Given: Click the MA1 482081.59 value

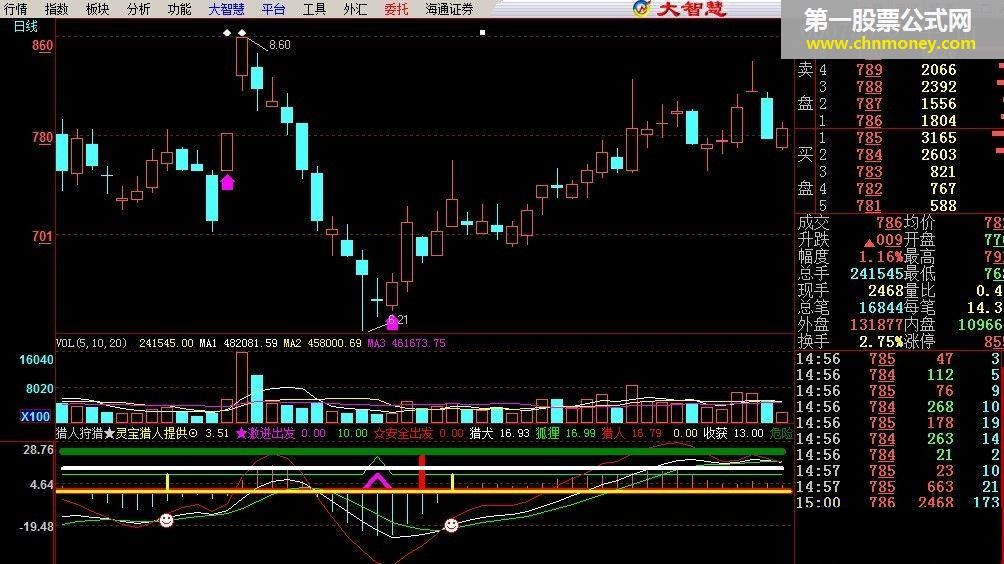Looking at the screenshot, I should [238, 343].
